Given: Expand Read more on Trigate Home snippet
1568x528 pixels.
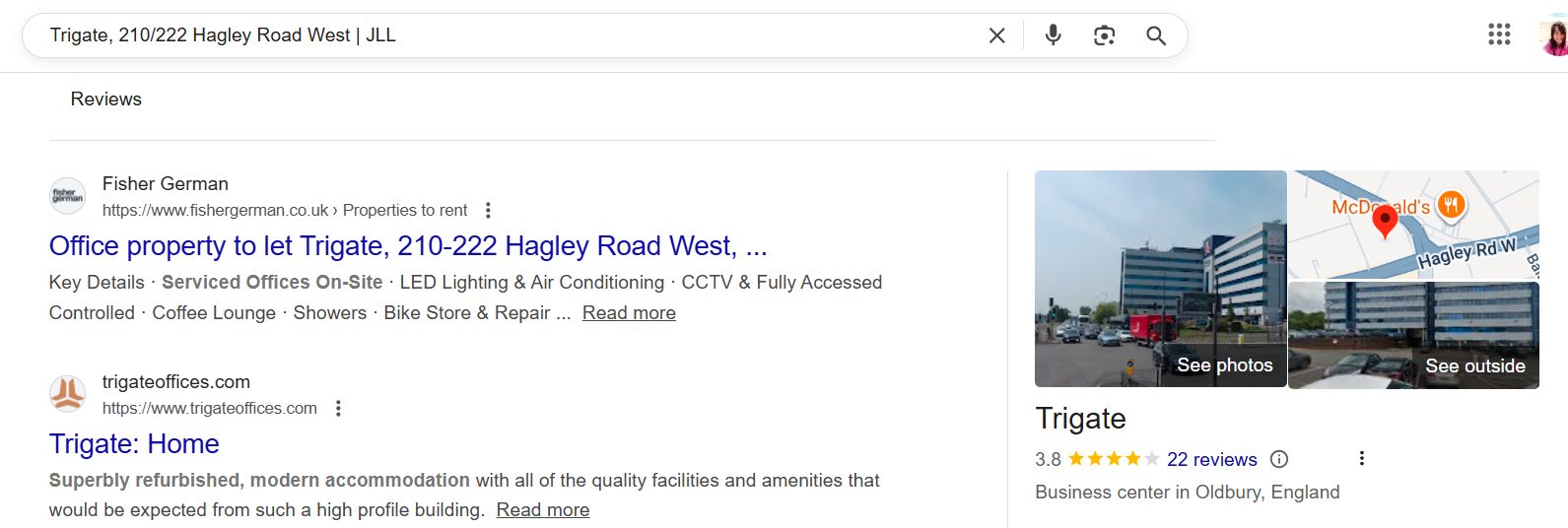Looking at the screenshot, I should pyautogui.click(x=543, y=510).
